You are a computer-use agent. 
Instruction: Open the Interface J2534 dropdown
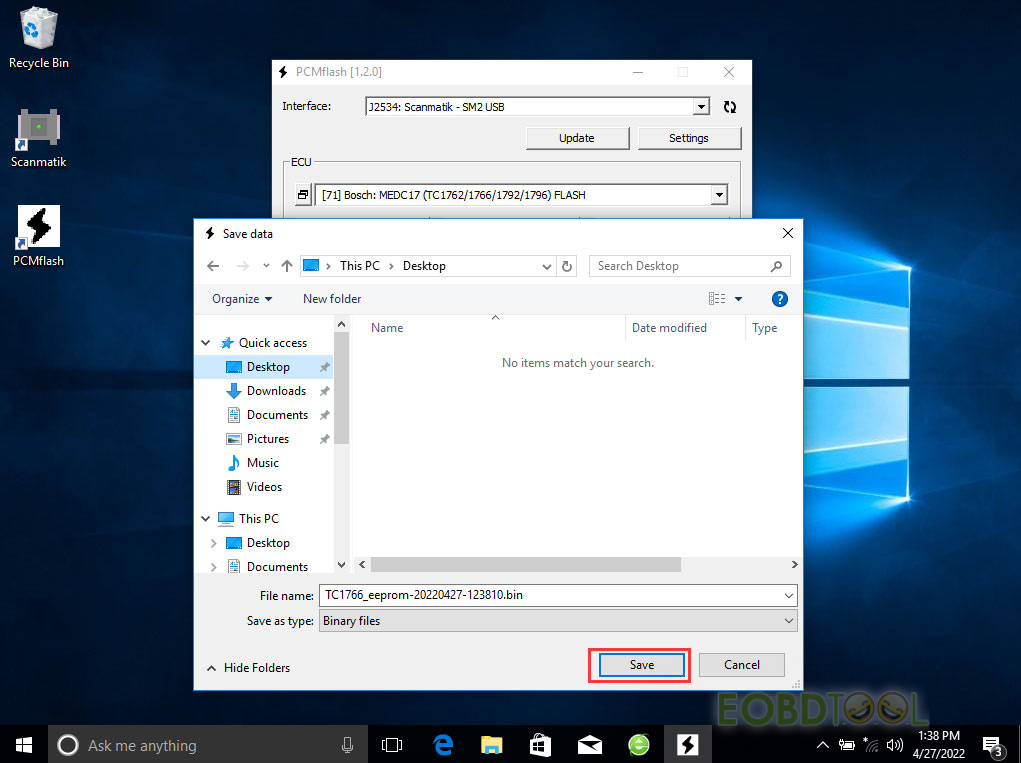(701, 107)
